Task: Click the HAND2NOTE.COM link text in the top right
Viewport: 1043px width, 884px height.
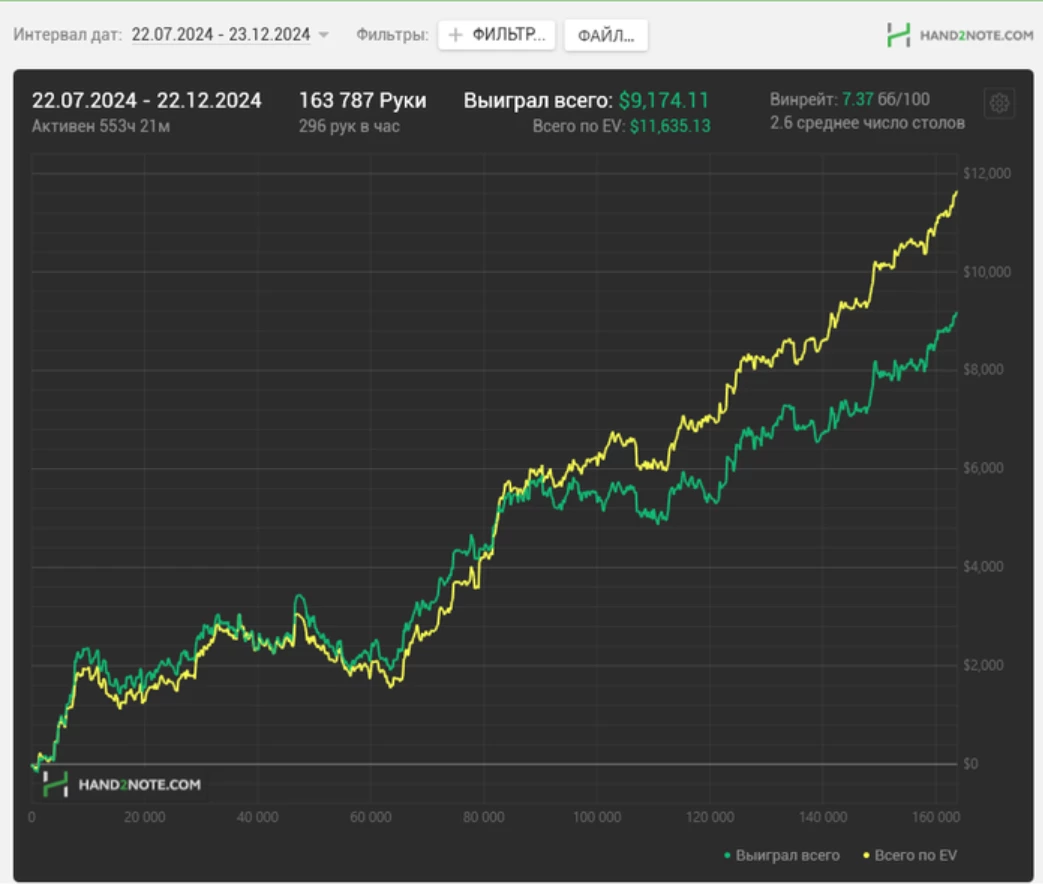Action: click(x=976, y=35)
